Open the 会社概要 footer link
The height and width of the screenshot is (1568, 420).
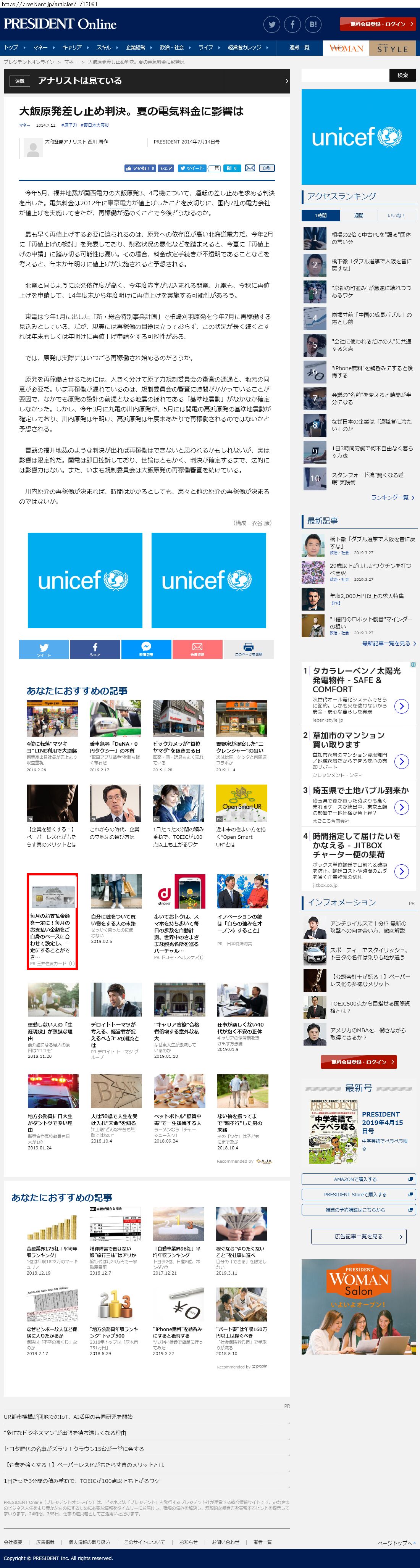[13, 1542]
